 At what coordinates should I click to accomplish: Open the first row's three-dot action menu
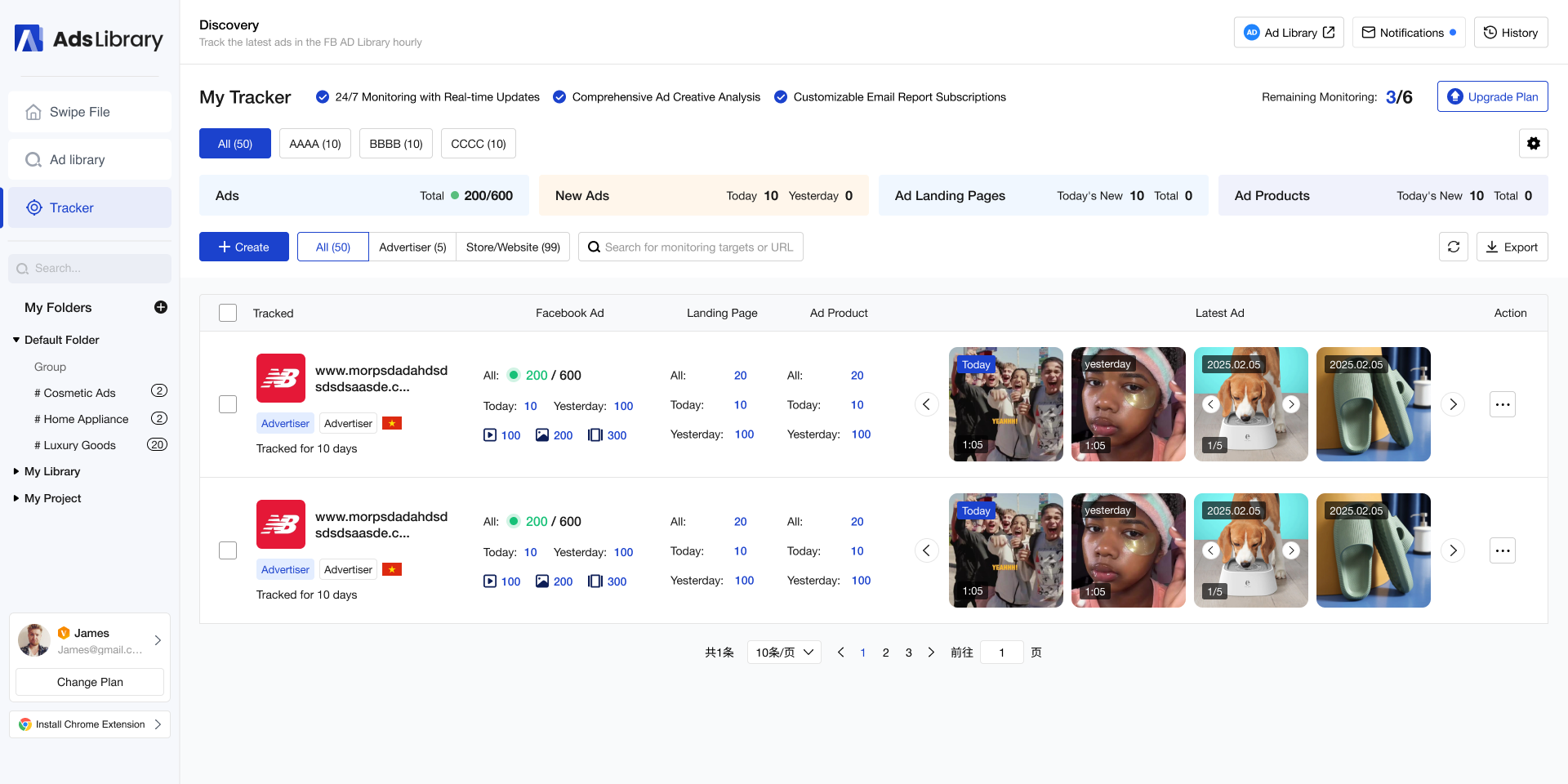pos(1502,404)
